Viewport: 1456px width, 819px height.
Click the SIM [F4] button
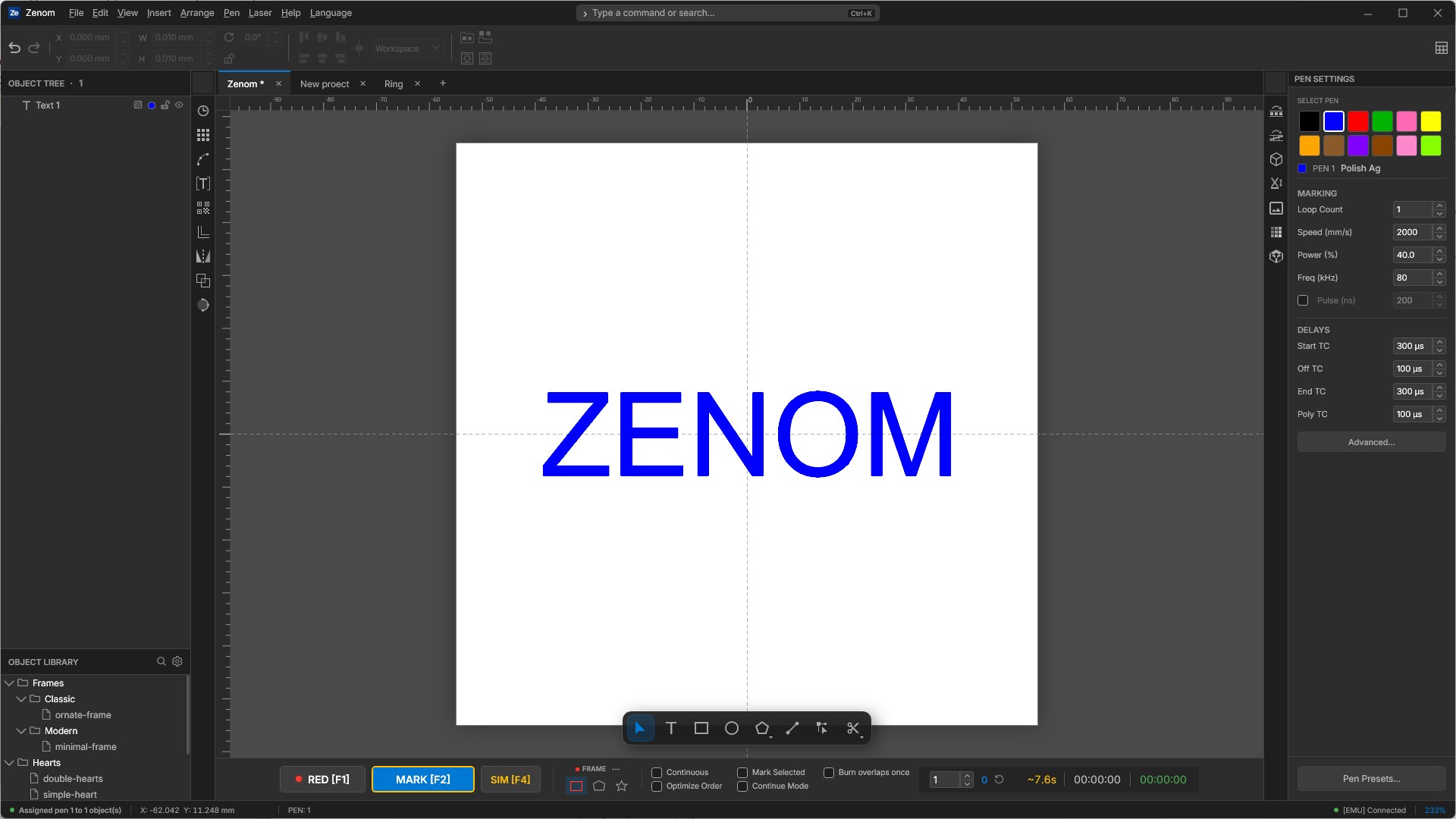510,780
